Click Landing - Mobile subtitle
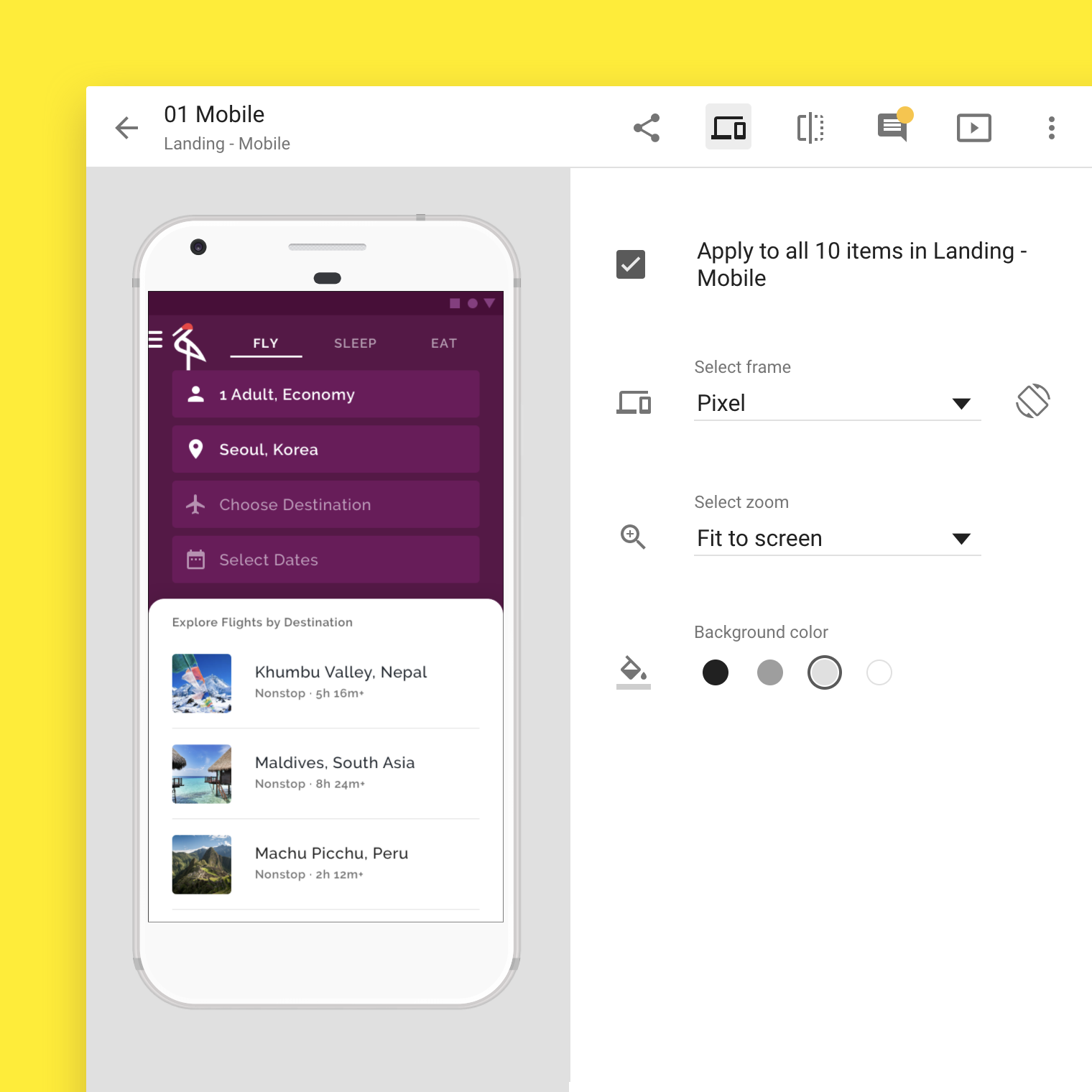 coord(227,144)
